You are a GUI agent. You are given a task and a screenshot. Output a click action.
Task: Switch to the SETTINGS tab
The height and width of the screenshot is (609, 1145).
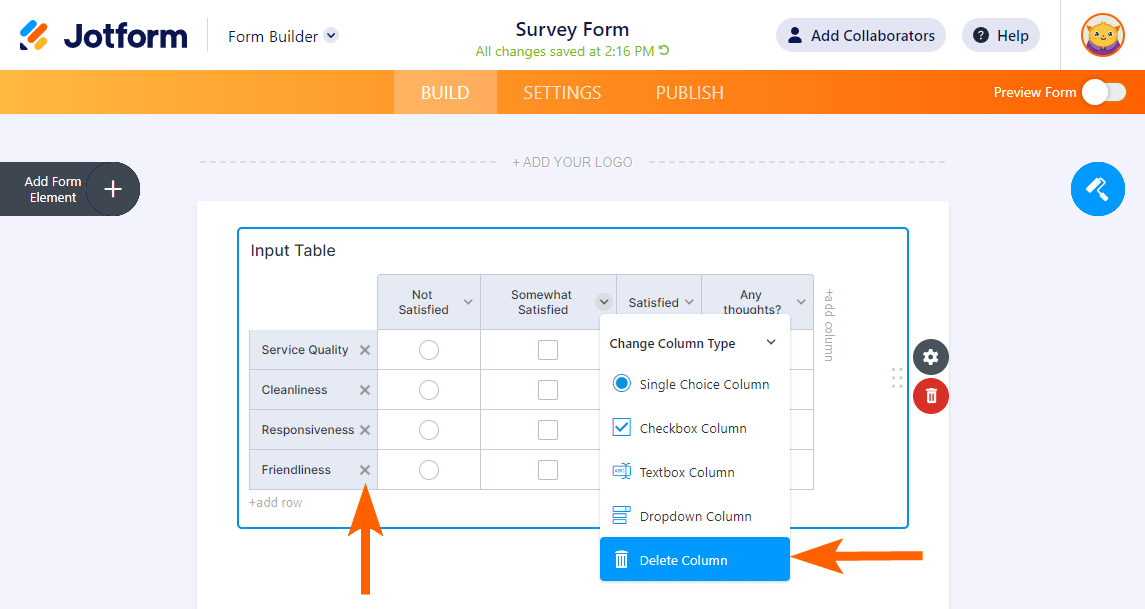point(562,92)
